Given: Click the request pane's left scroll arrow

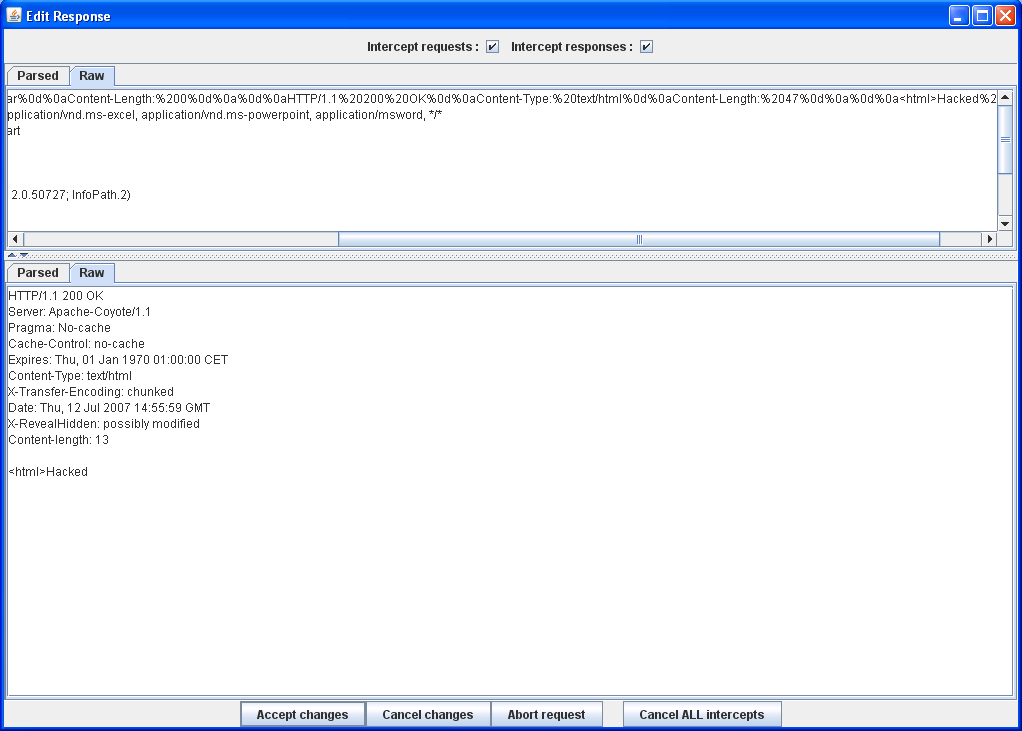Looking at the screenshot, I should (15, 239).
